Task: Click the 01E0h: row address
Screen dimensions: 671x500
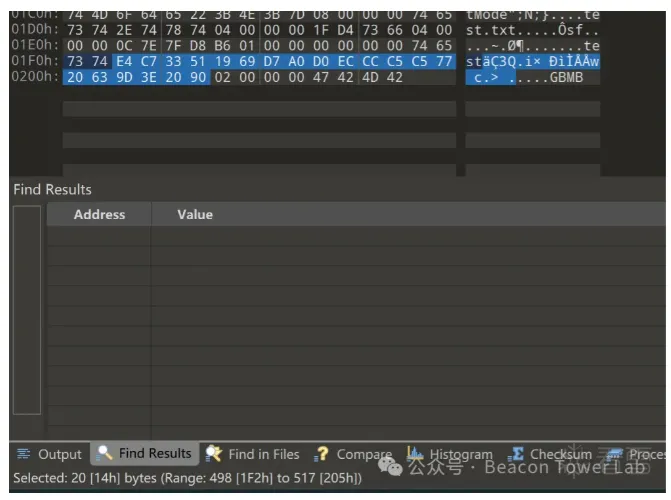Action: pyautogui.click(x=35, y=45)
